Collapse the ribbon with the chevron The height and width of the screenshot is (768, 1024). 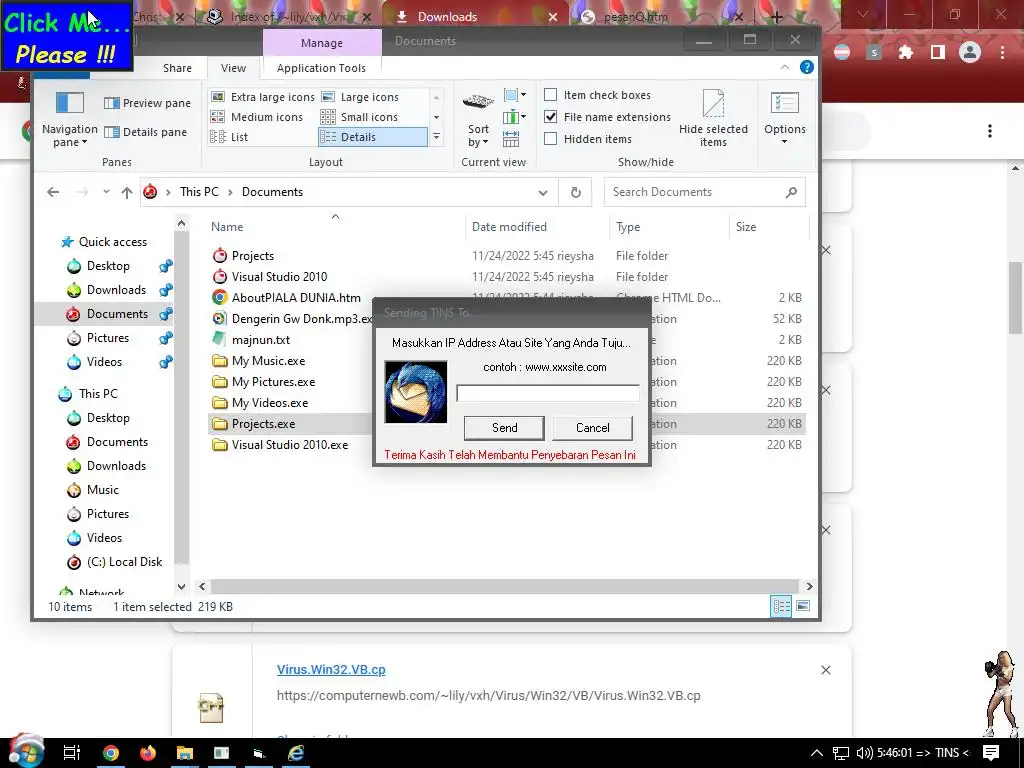coord(785,67)
